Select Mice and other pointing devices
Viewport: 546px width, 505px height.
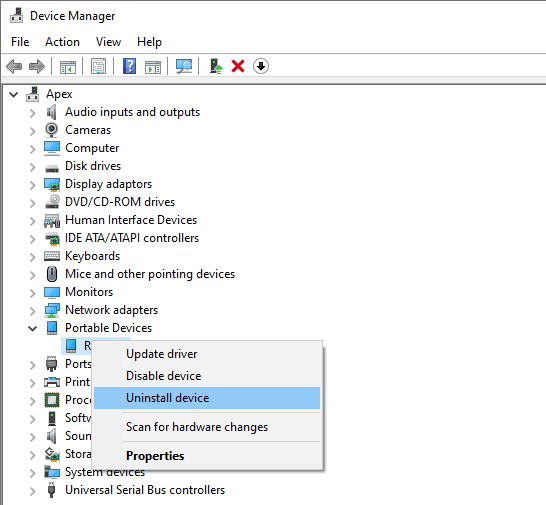150,274
